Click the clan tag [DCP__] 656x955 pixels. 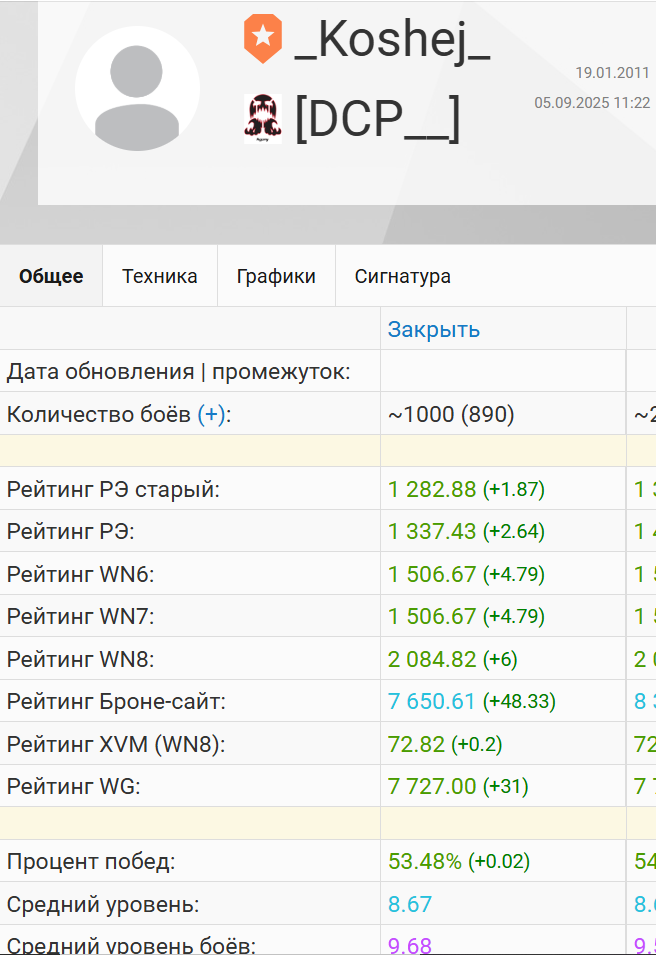pyautogui.click(x=377, y=119)
